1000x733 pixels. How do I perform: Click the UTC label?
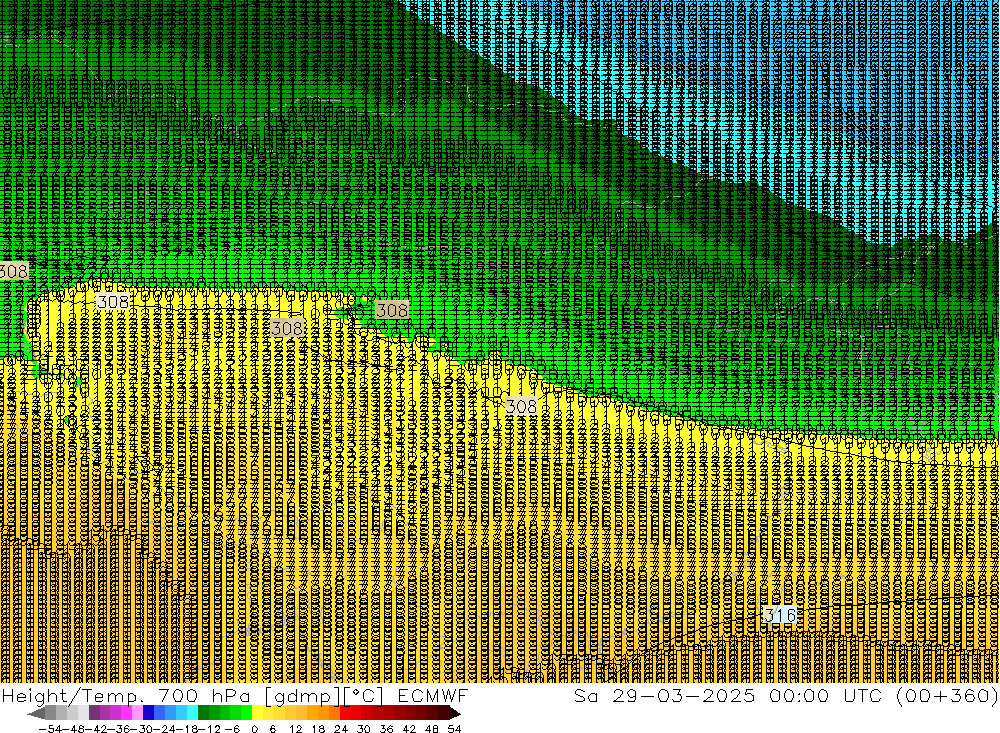click(x=863, y=695)
